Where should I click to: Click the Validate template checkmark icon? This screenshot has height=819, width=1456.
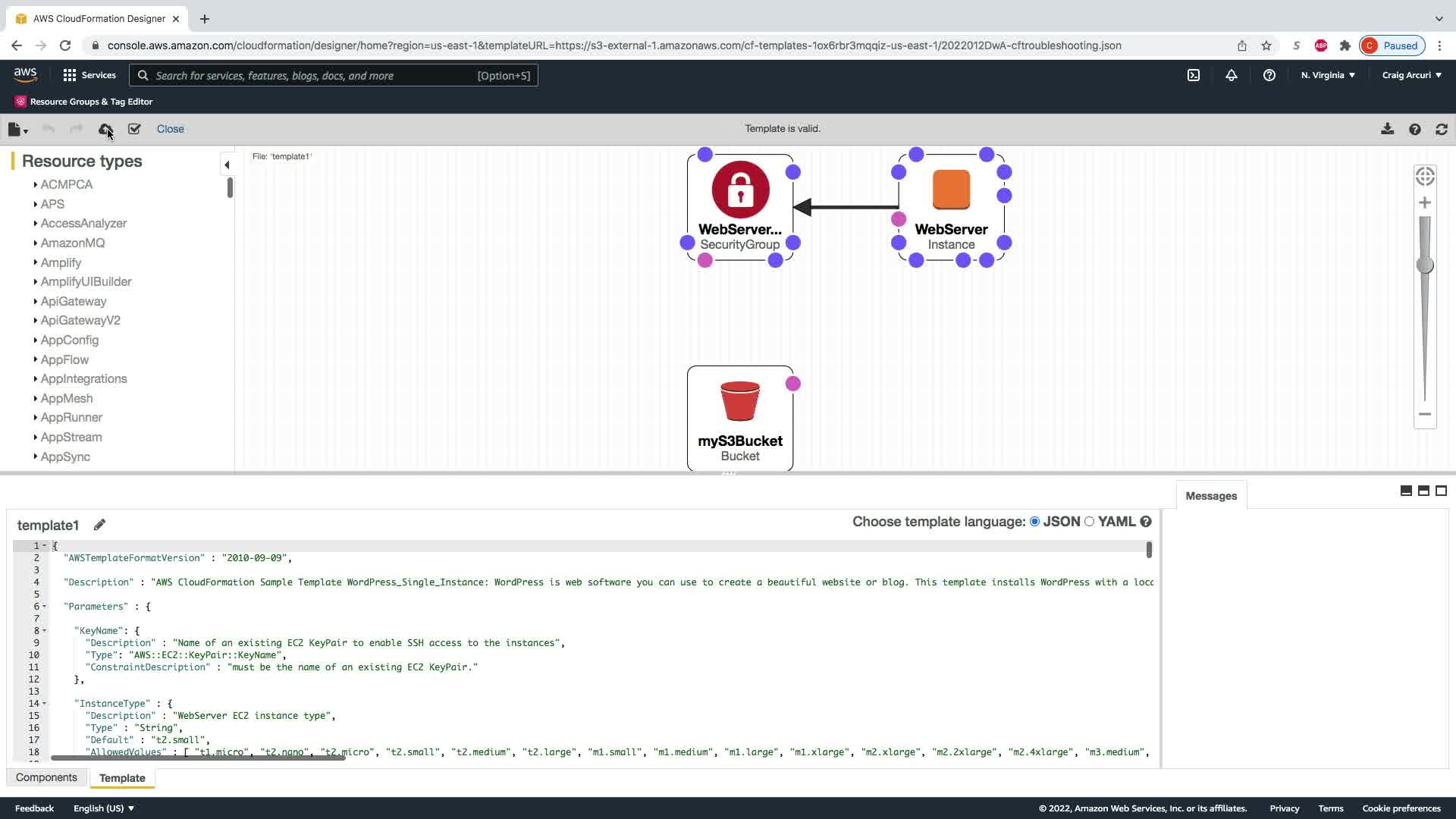pos(134,129)
